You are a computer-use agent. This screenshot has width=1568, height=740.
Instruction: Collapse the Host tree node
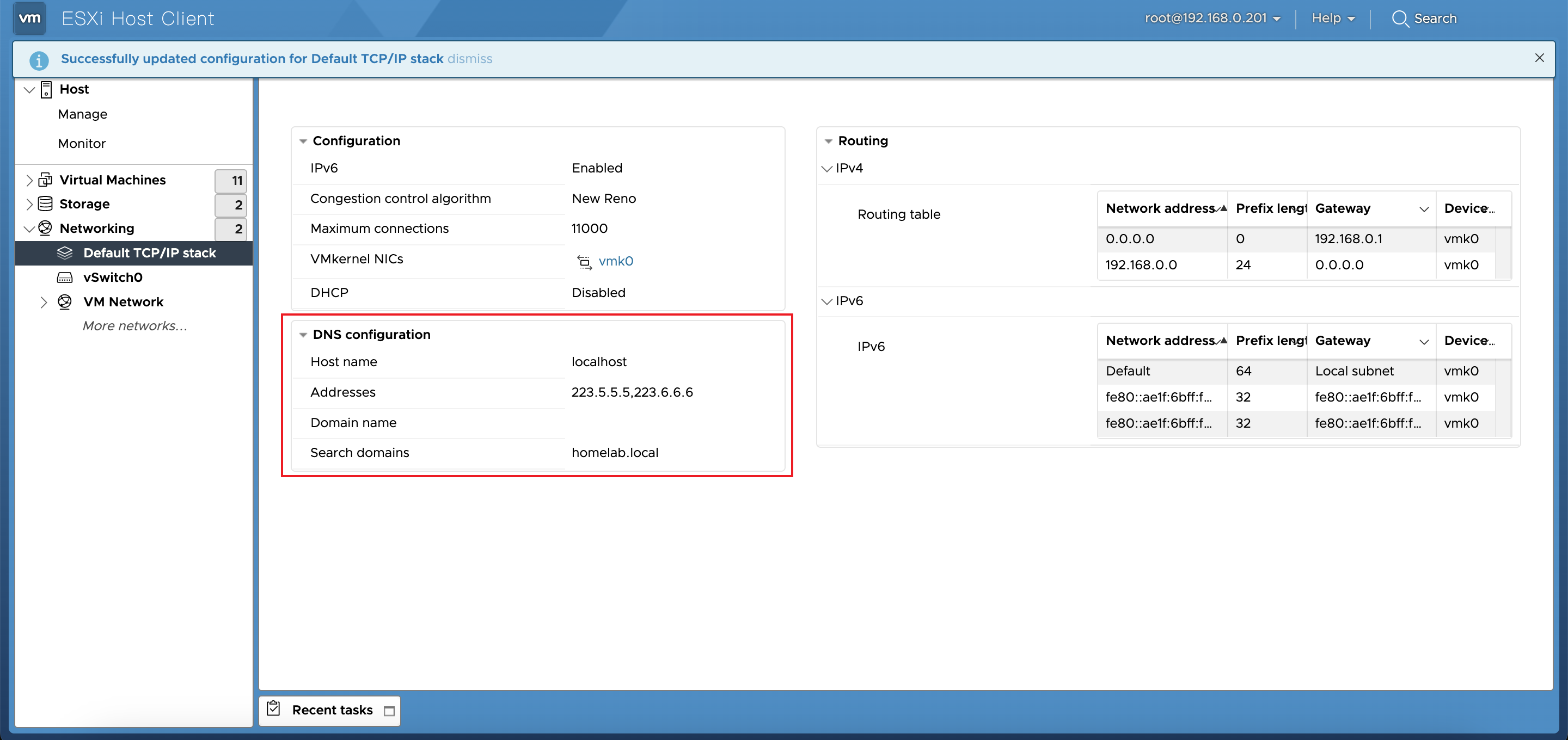tap(29, 90)
